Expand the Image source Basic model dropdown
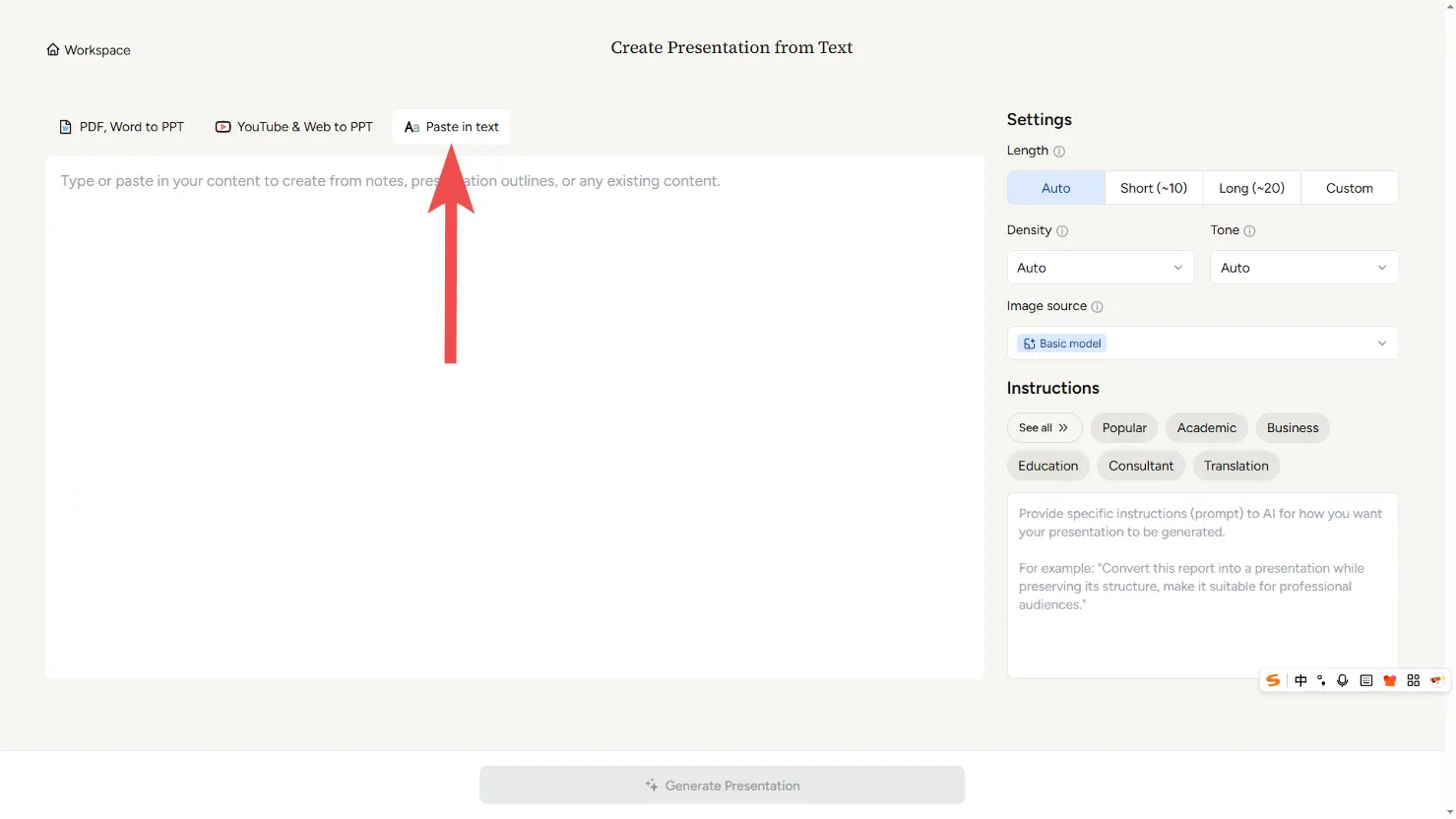Image resolution: width=1456 pixels, height=819 pixels. pos(1202,344)
